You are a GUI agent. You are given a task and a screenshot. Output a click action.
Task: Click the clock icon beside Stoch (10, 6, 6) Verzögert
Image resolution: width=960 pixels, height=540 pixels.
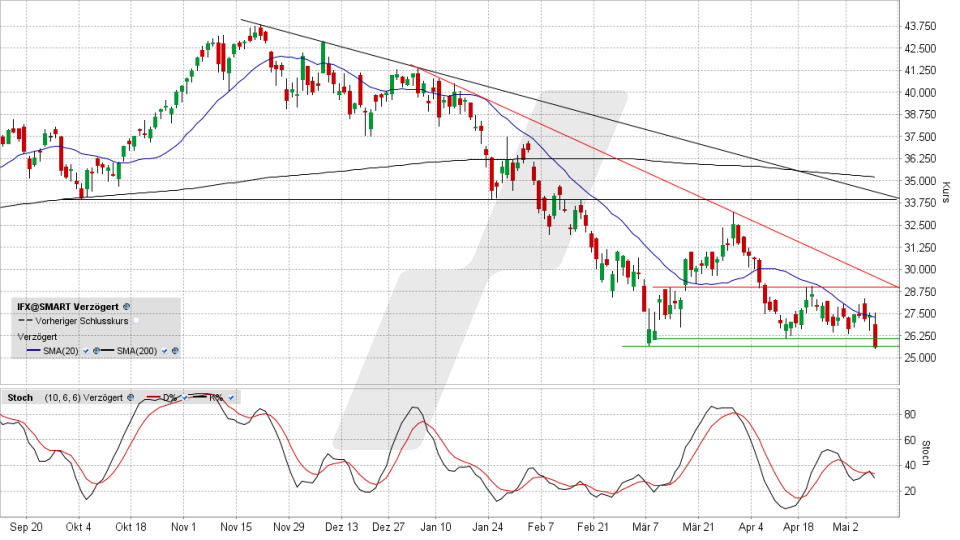tap(130, 397)
